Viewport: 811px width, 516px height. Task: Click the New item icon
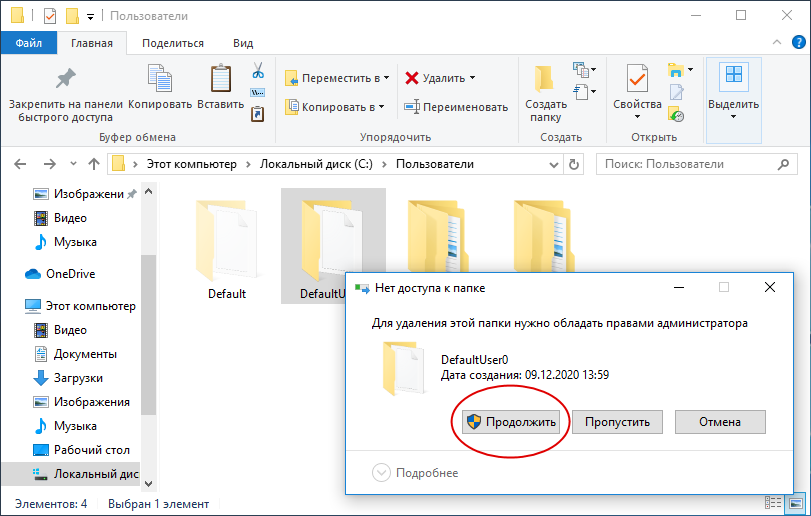[581, 69]
